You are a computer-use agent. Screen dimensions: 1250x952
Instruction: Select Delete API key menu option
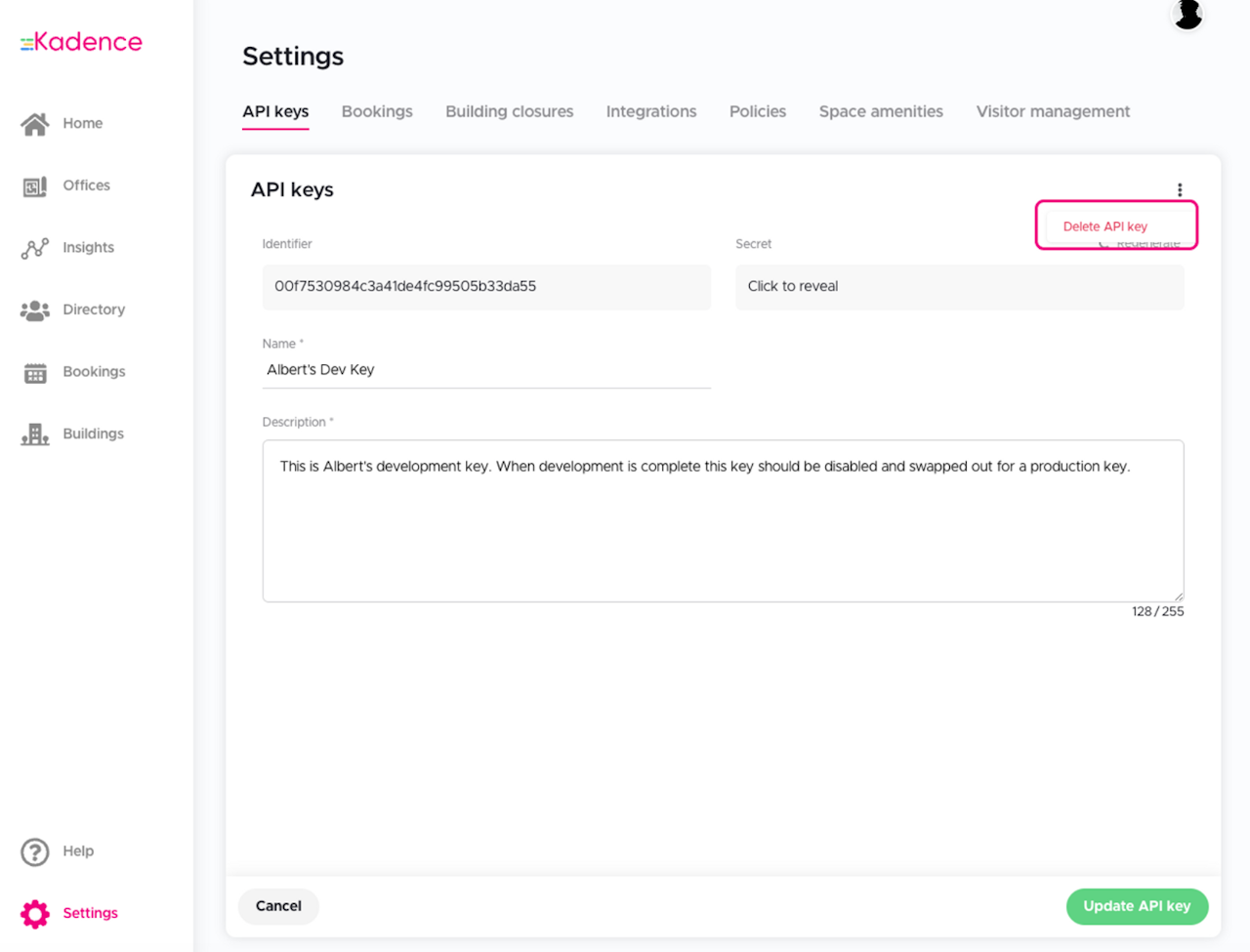pos(1104,227)
